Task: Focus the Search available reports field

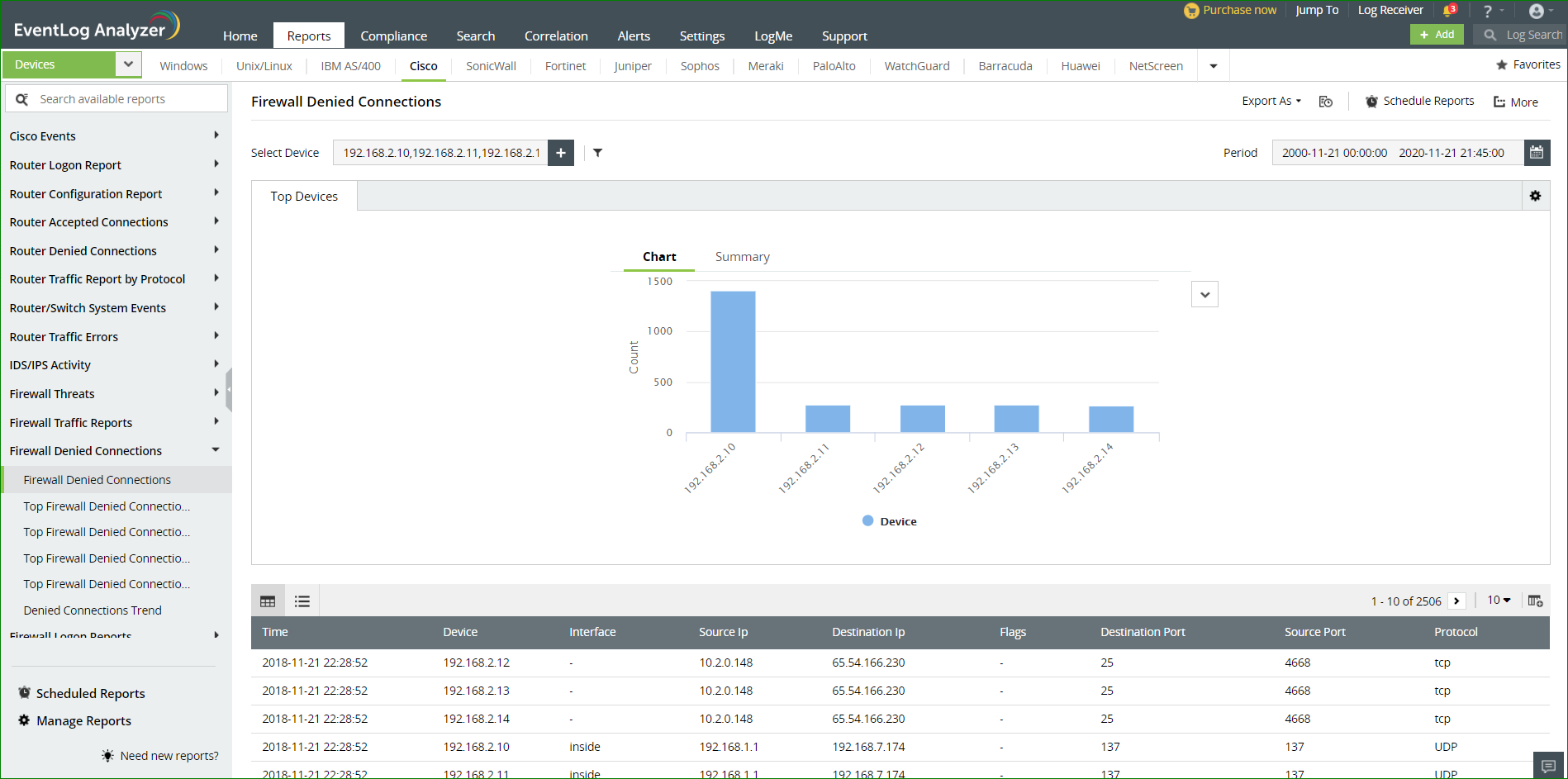Action: point(116,99)
